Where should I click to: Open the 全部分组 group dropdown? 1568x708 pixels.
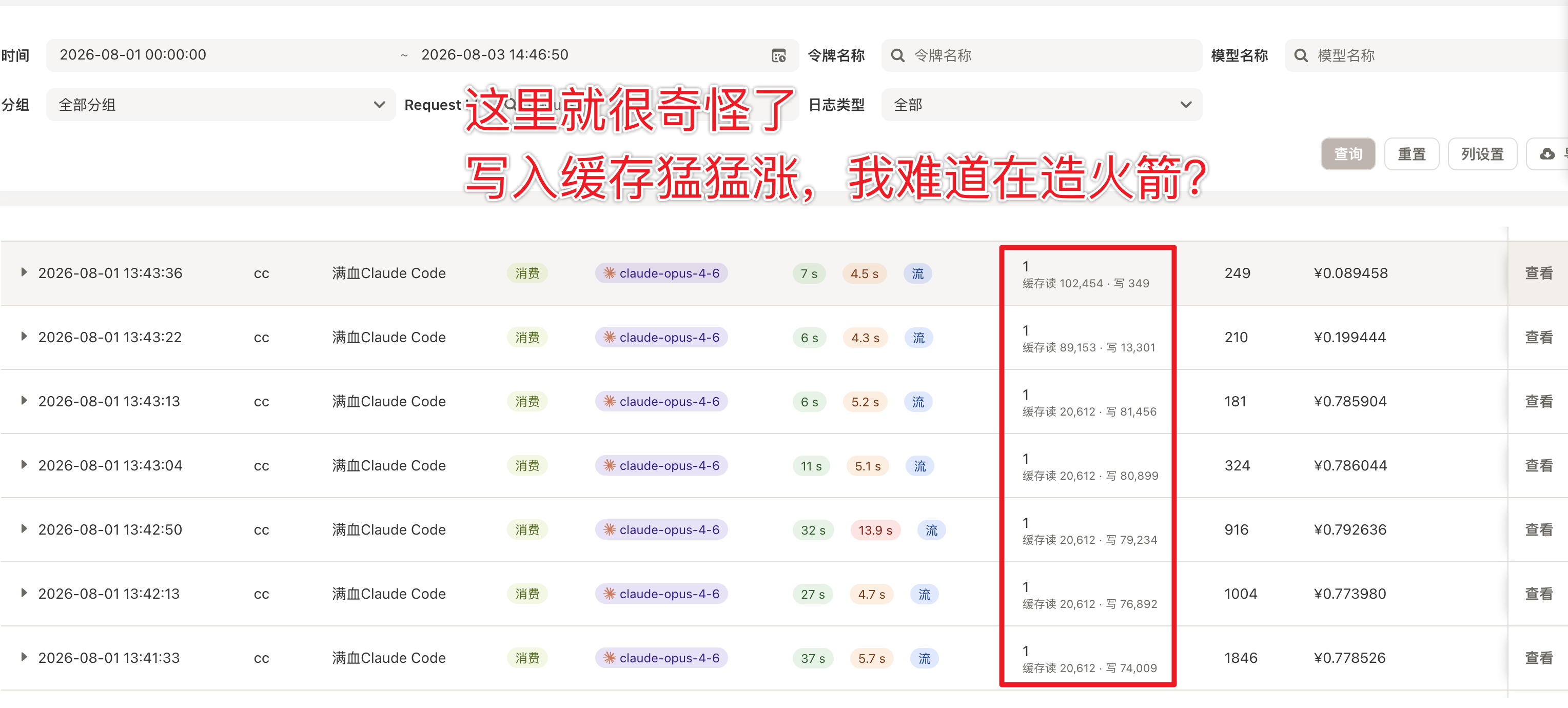point(221,105)
